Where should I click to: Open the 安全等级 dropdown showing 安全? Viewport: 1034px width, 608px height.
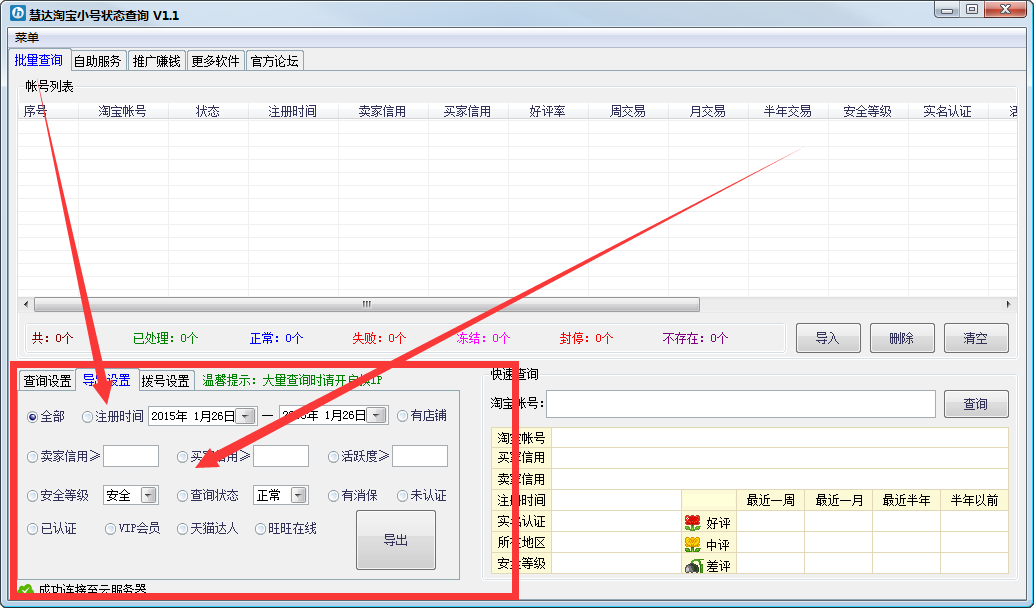coord(149,495)
